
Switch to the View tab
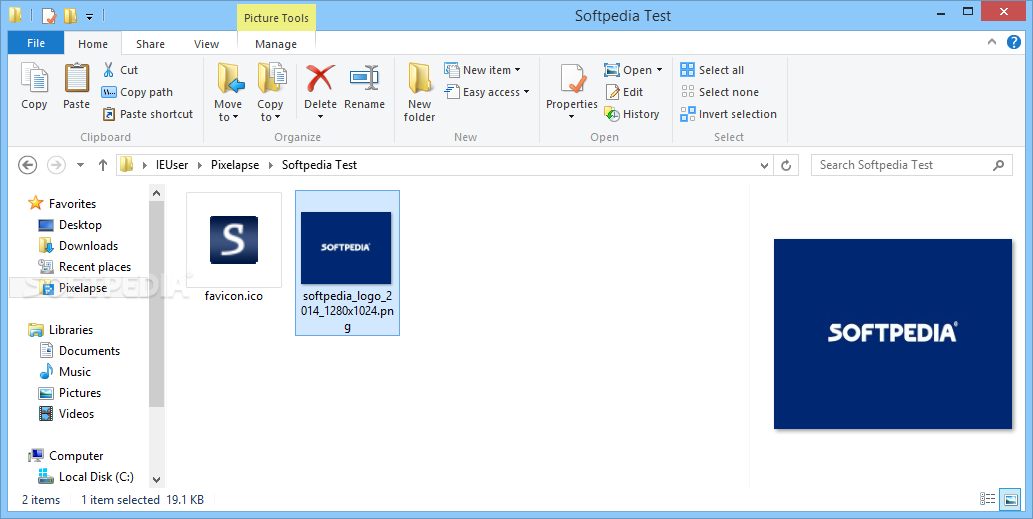[206, 44]
